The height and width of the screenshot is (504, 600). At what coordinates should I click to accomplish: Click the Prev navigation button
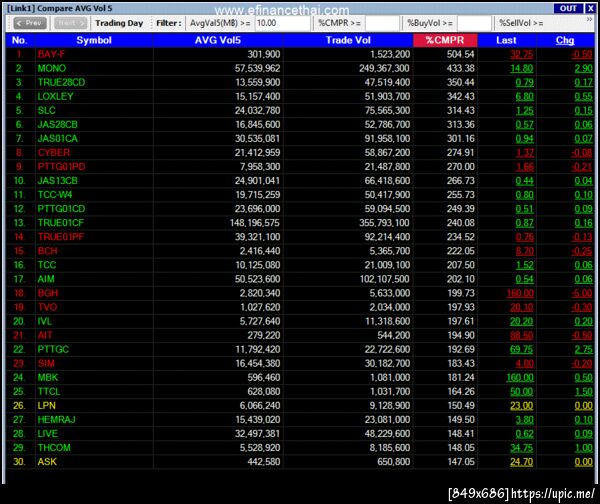[x=30, y=23]
